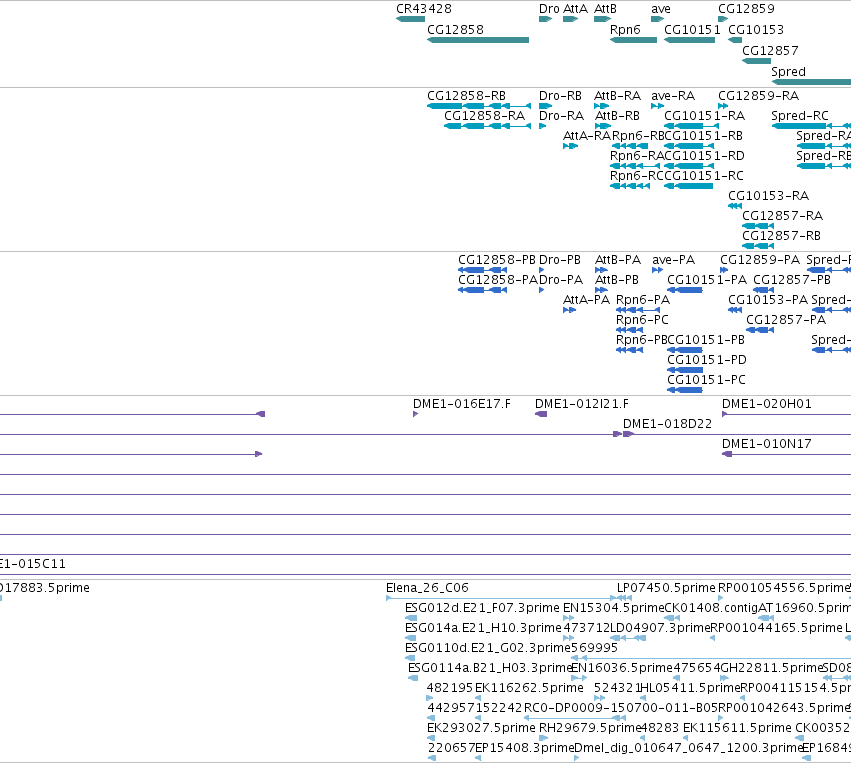Select clone DME1-018D22 arrow
The image size is (851, 763).
[x=628, y=434]
